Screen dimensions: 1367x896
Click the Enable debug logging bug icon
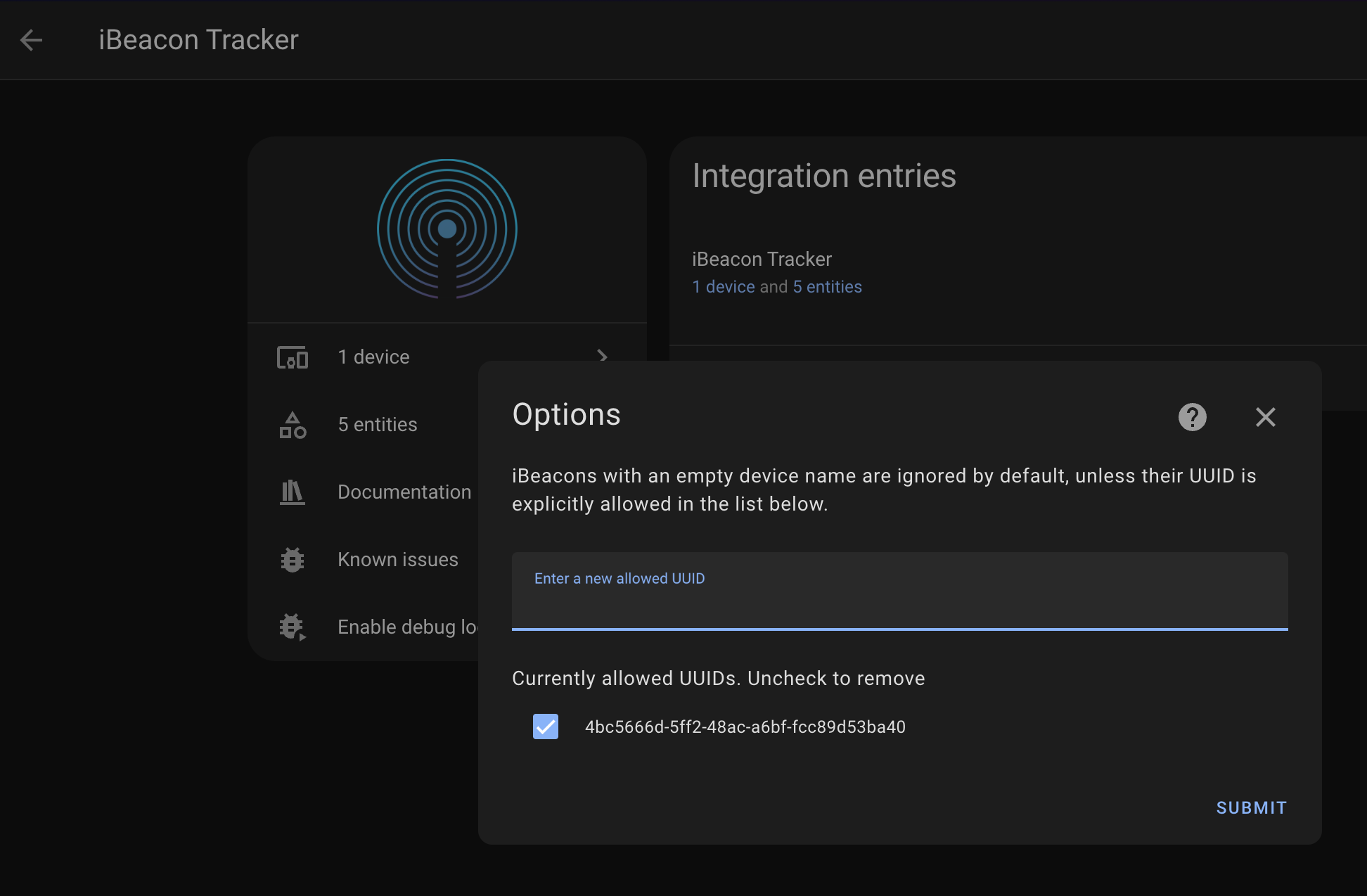click(293, 627)
